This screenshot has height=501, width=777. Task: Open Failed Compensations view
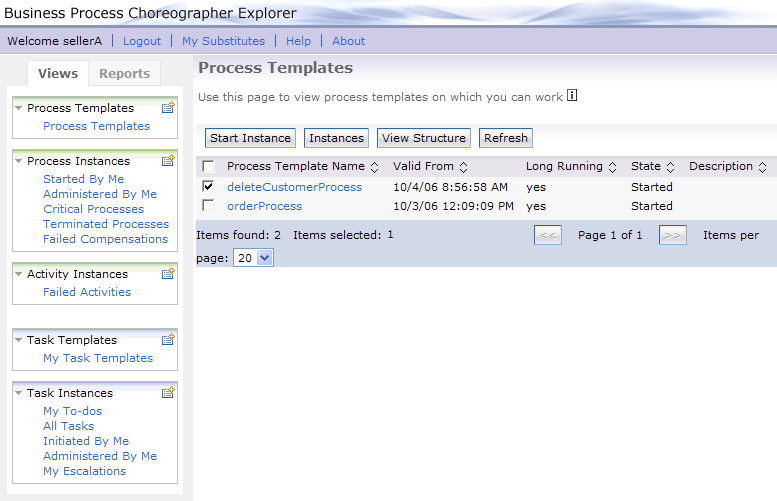[x=105, y=239]
